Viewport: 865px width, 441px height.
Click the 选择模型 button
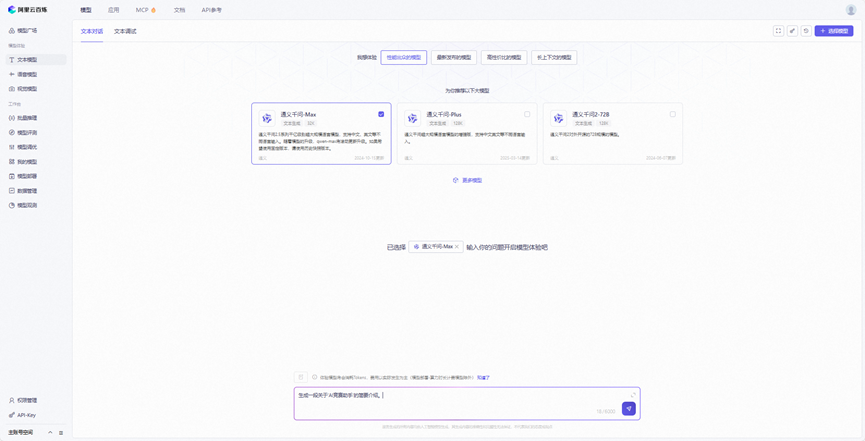tap(834, 31)
